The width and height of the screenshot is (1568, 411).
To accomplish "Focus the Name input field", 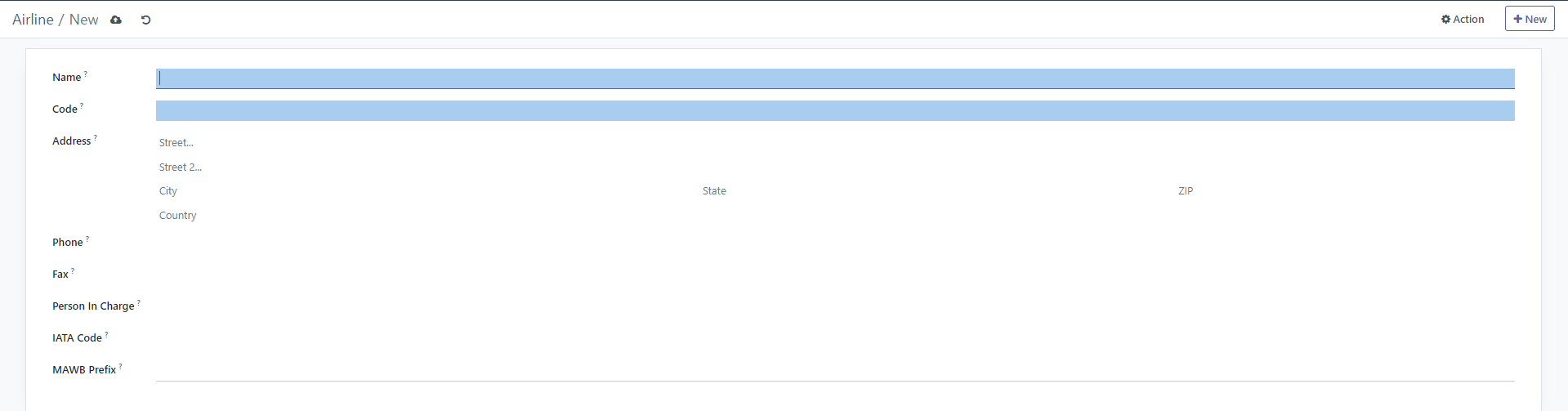I will (x=833, y=78).
